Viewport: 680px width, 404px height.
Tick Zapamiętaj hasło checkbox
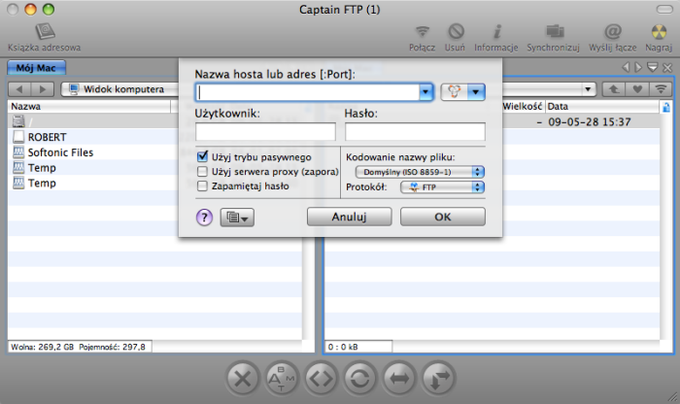[202, 186]
